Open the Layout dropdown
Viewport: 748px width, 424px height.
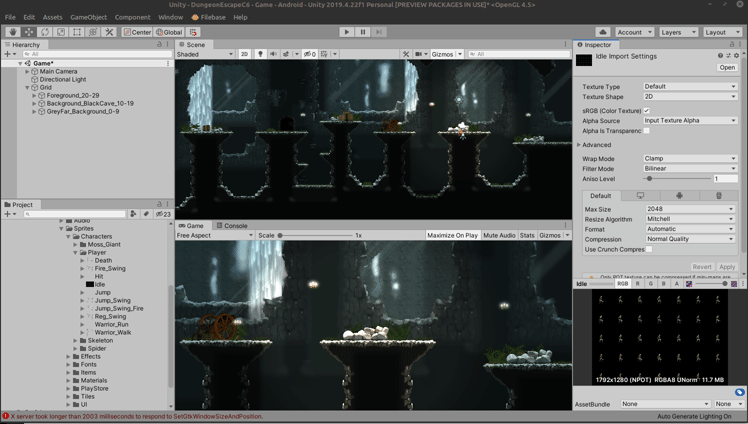pyautogui.click(x=722, y=32)
